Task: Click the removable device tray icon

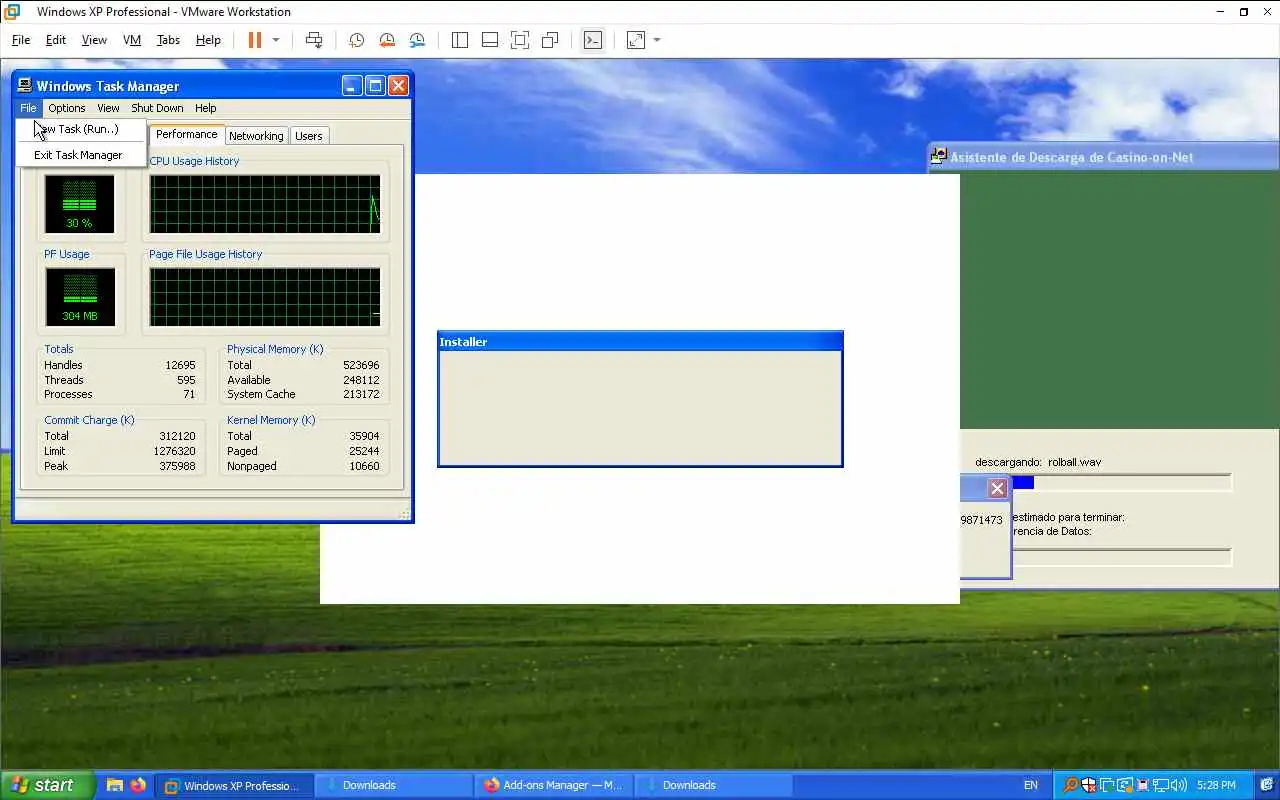Action: [x=1142, y=785]
